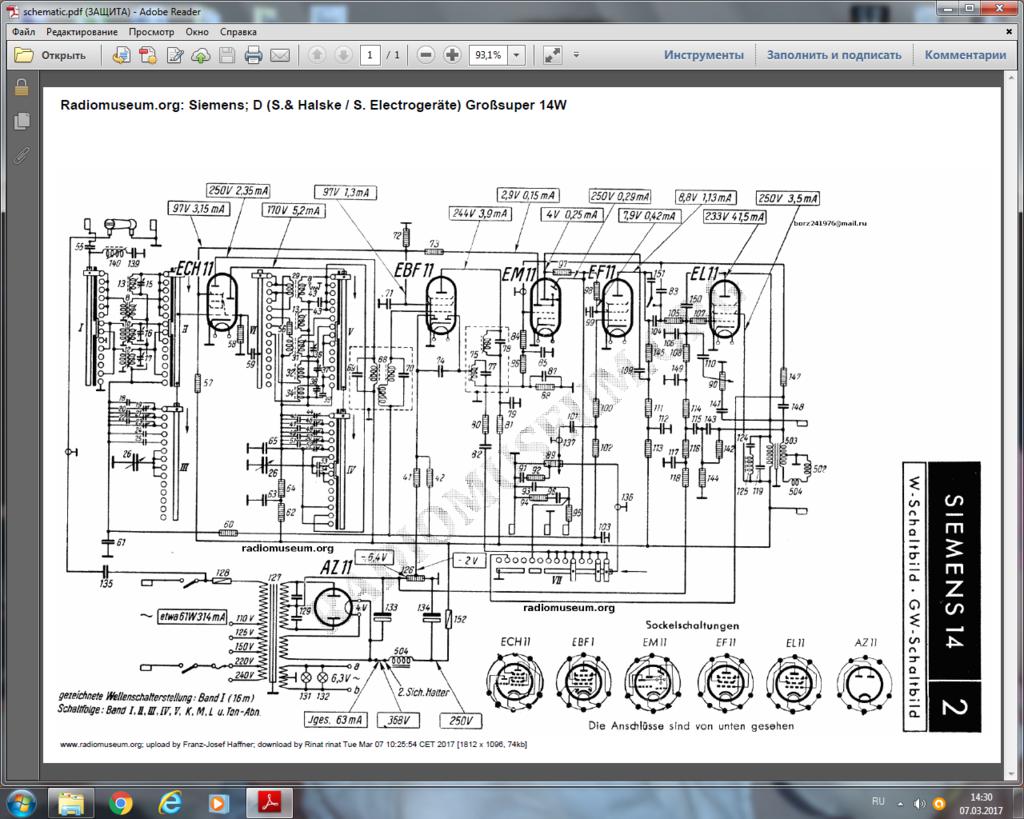Zoom out with the minus button
Viewport: 1024px width, 819px height.
[425, 55]
